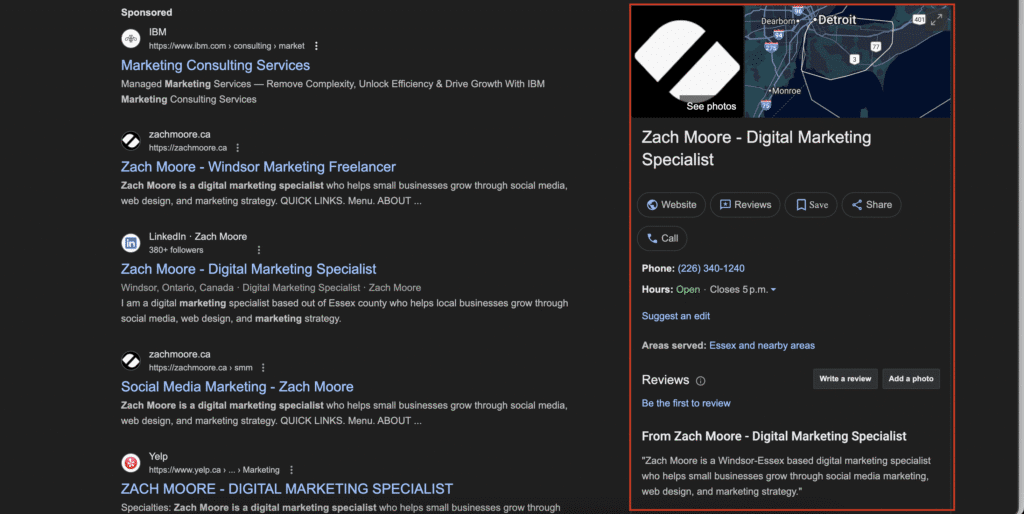Viewport: 1024px width, 514px height.
Task: Click the Reviews info icon
Action: pyautogui.click(x=700, y=381)
